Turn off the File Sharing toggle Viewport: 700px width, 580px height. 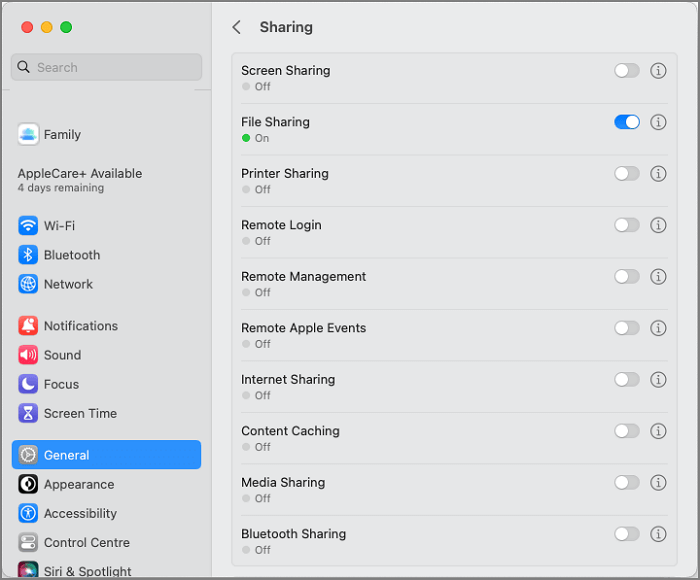coord(627,122)
